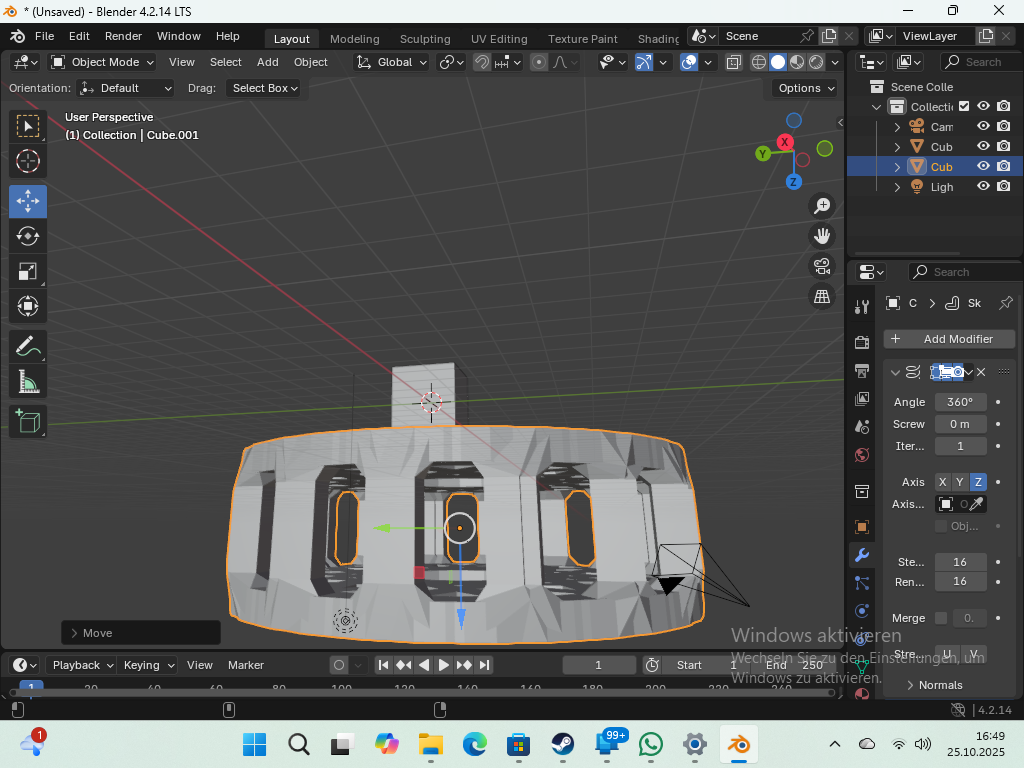The width and height of the screenshot is (1024, 768).
Task: Toggle camera view in viewport
Action: click(822, 266)
